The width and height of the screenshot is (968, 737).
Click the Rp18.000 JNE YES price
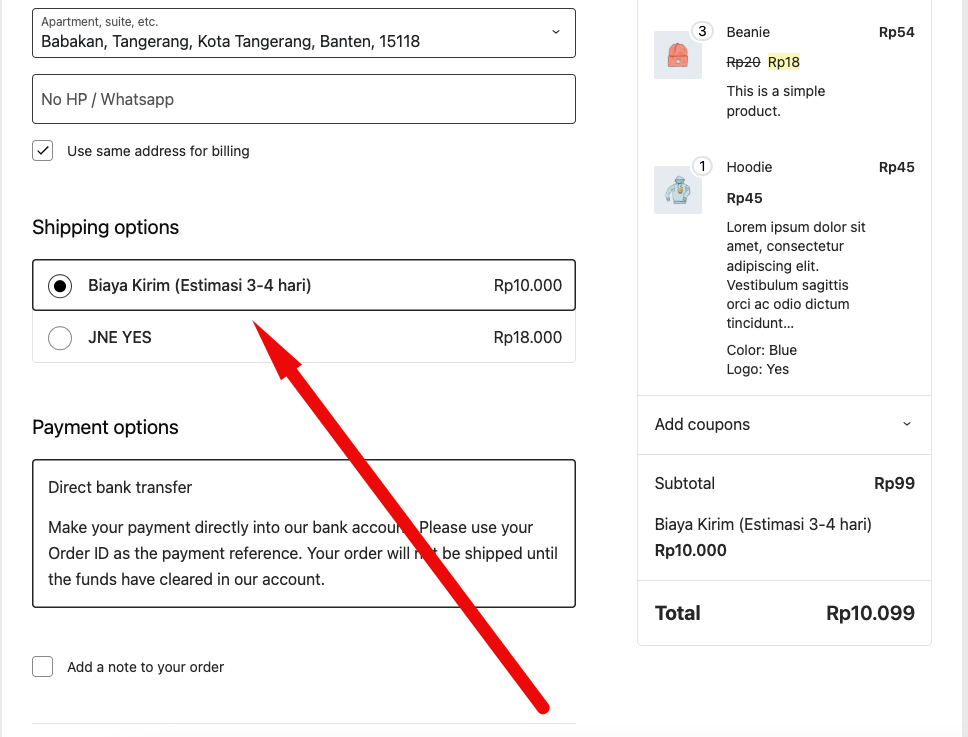click(x=527, y=338)
